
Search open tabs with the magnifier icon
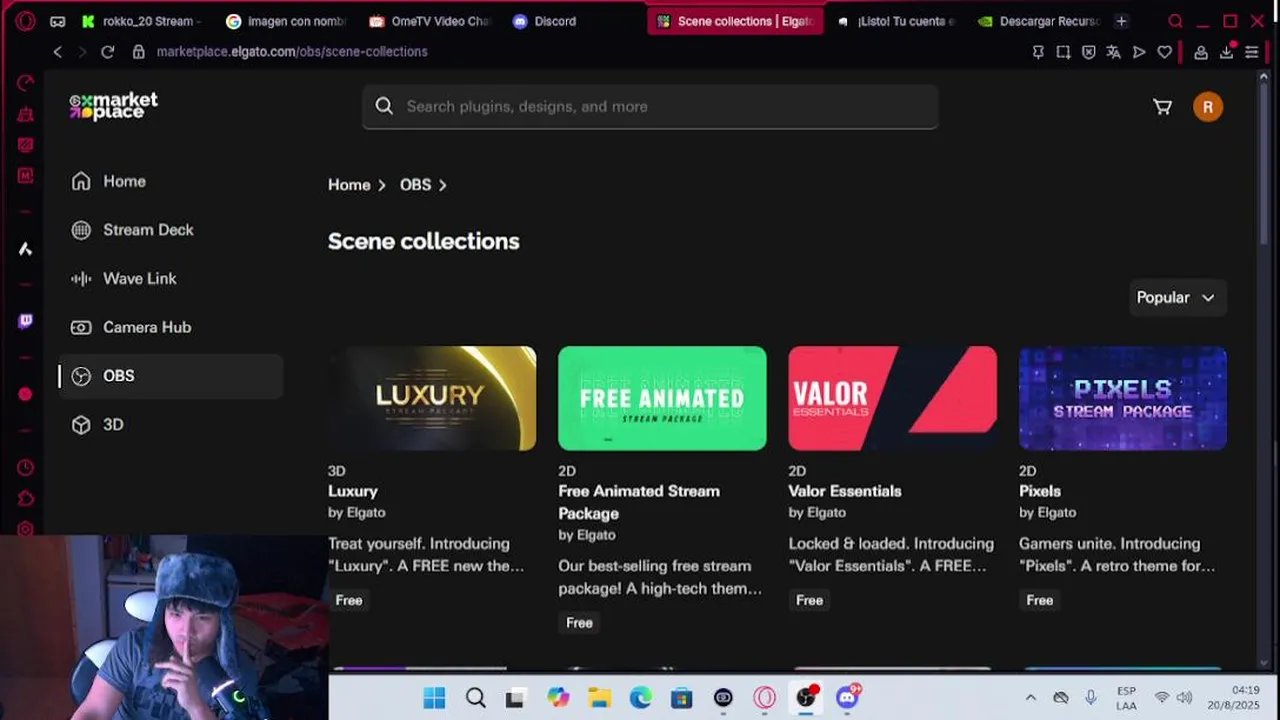[1176, 21]
